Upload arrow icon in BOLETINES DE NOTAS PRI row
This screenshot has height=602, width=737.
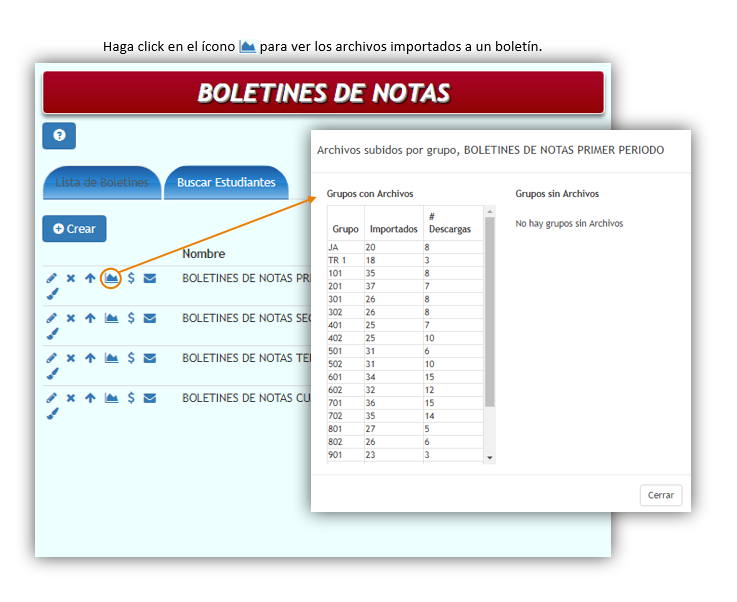point(90,278)
